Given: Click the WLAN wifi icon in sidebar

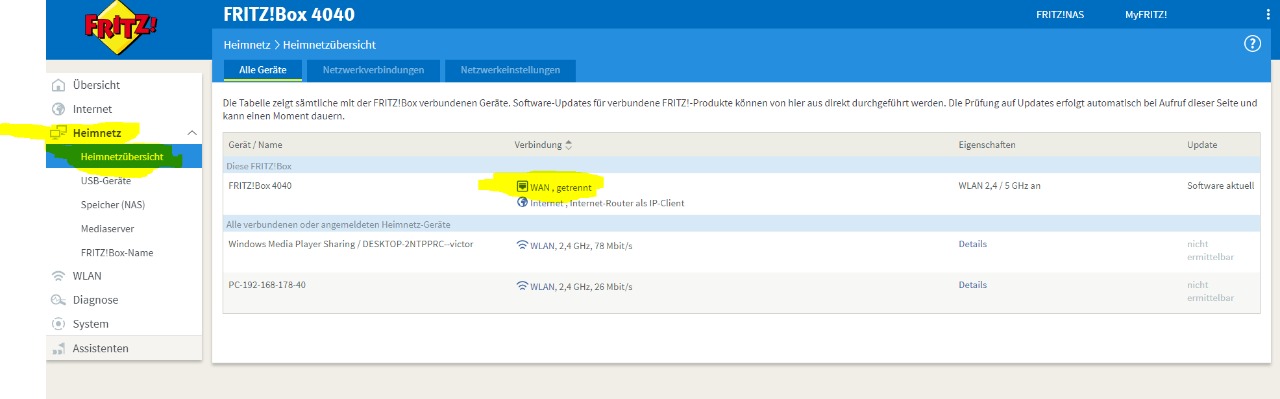Looking at the screenshot, I should pyautogui.click(x=58, y=276).
